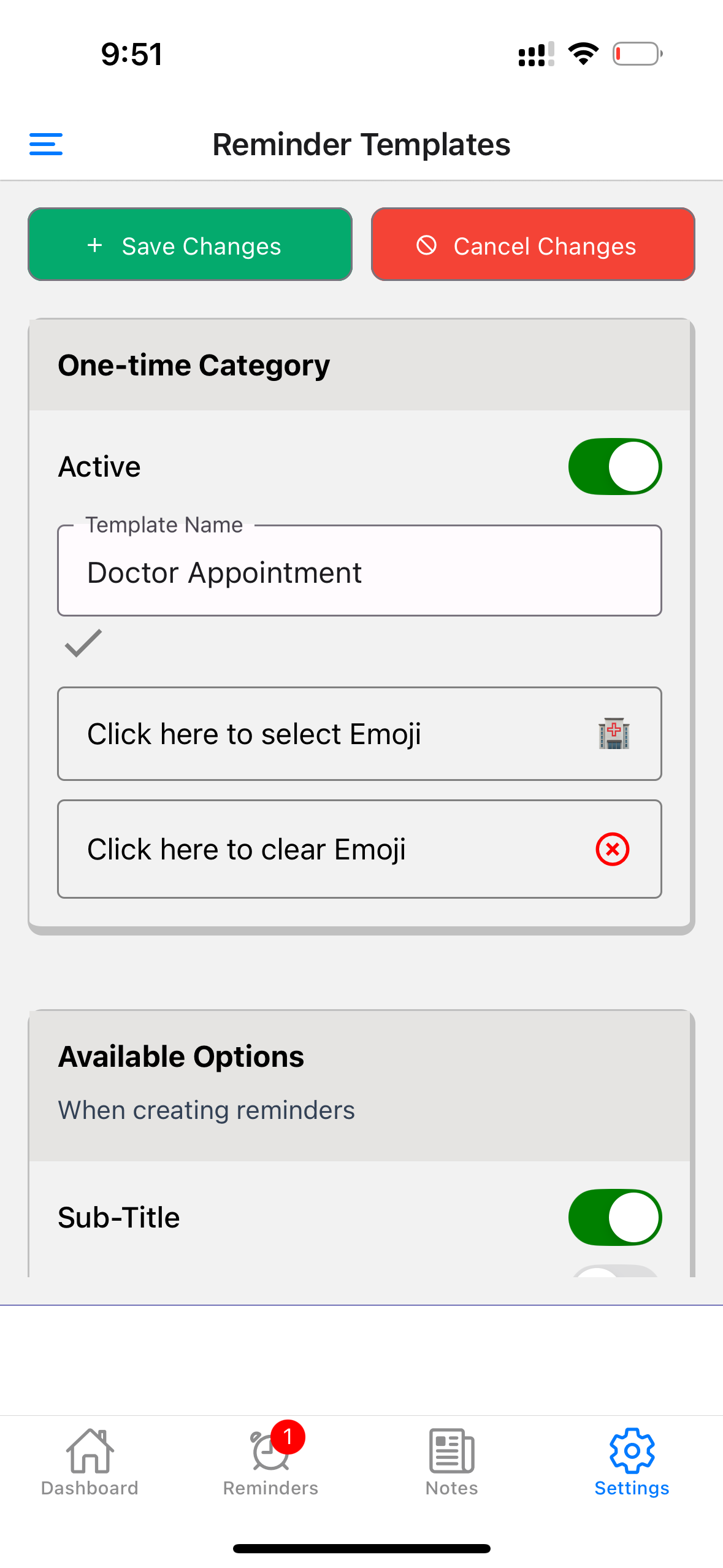The width and height of the screenshot is (723, 1568).
Task: Tap the red reminders notification badge
Action: (x=288, y=1437)
